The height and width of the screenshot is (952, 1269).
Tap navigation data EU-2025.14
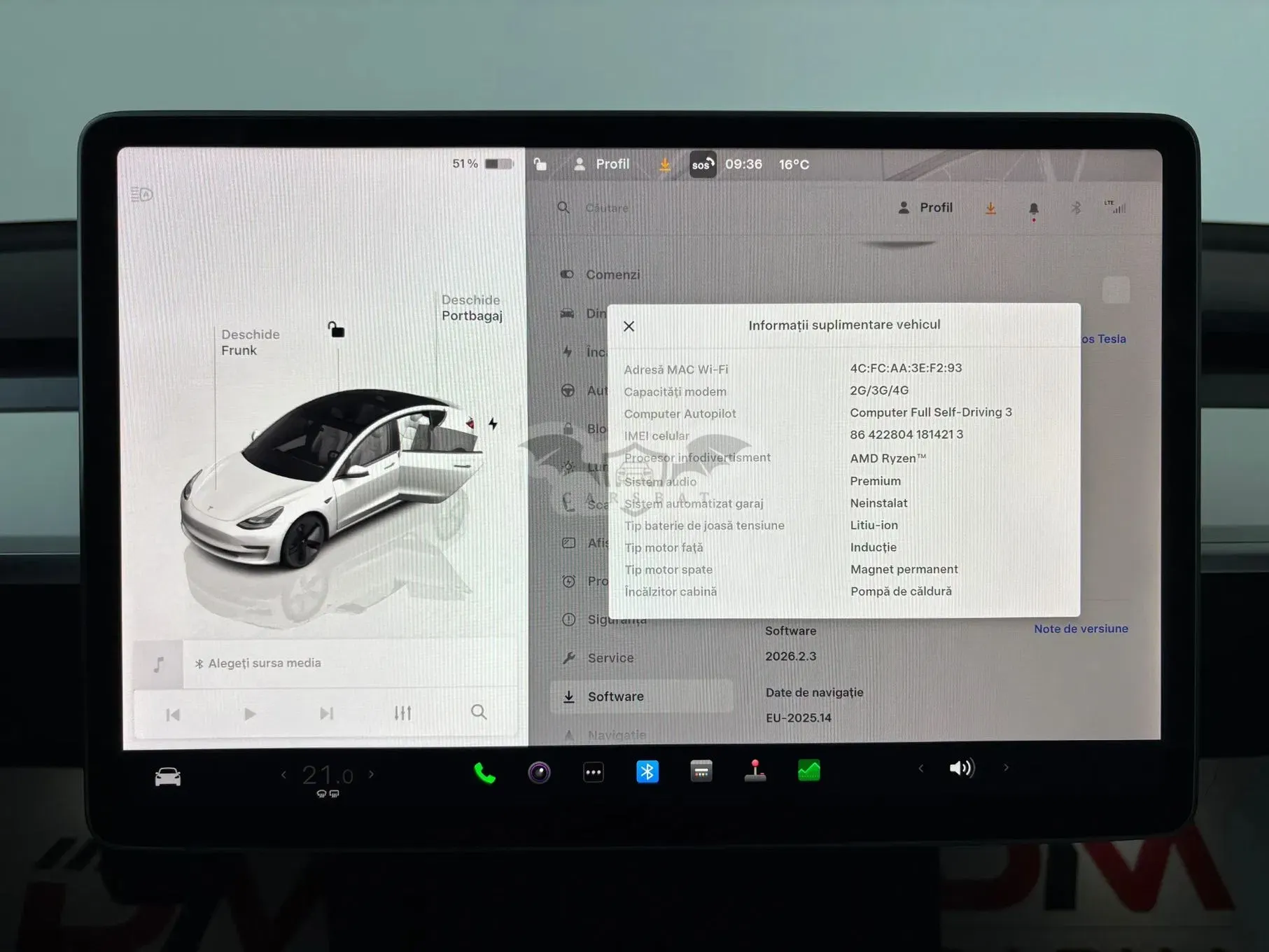coord(798,717)
